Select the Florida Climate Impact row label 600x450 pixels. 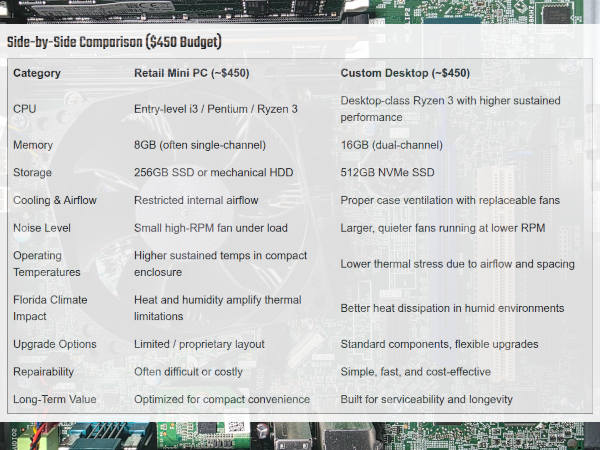51,307
